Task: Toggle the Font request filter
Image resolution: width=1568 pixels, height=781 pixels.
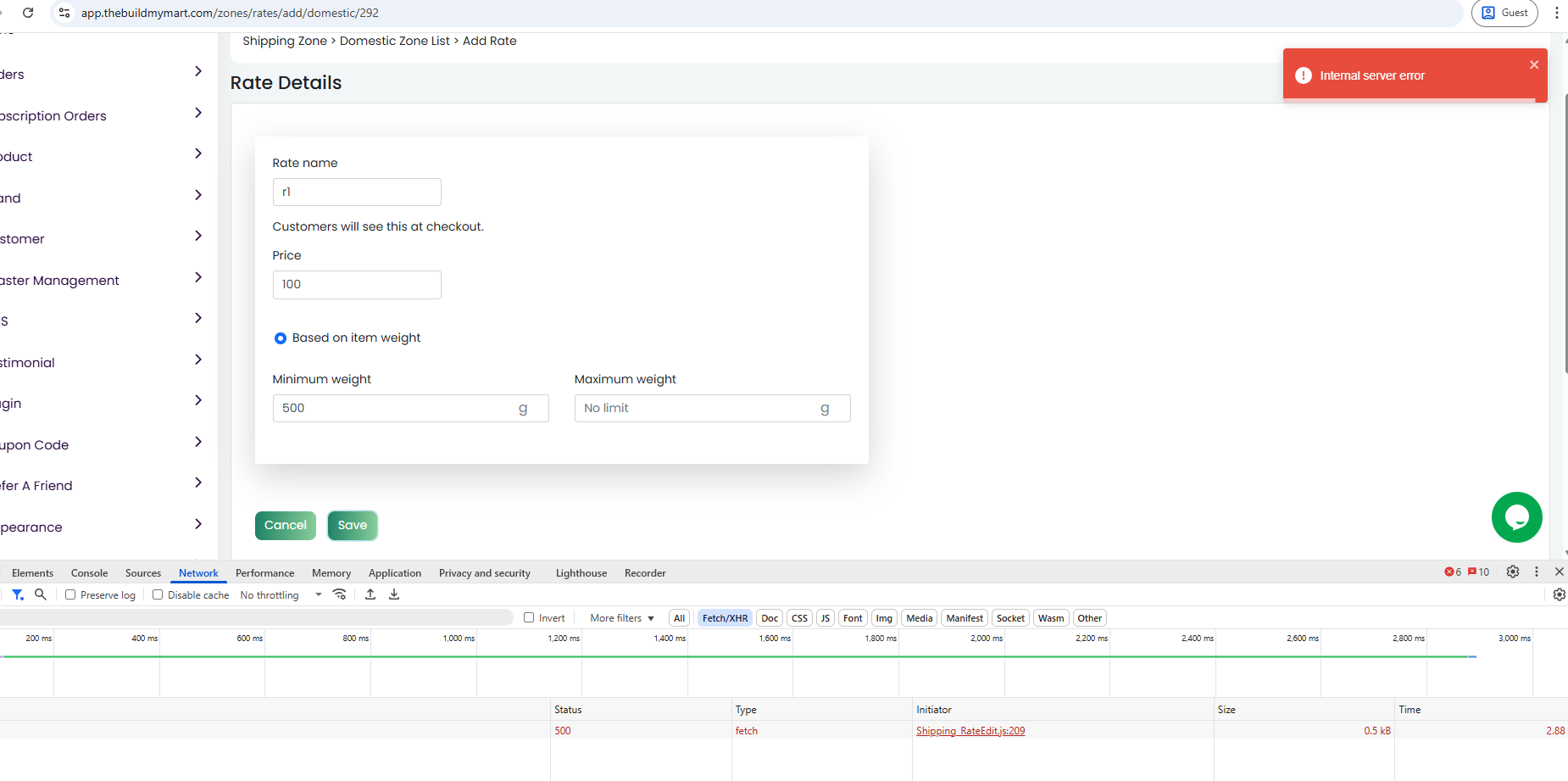Action: pyautogui.click(x=853, y=618)
